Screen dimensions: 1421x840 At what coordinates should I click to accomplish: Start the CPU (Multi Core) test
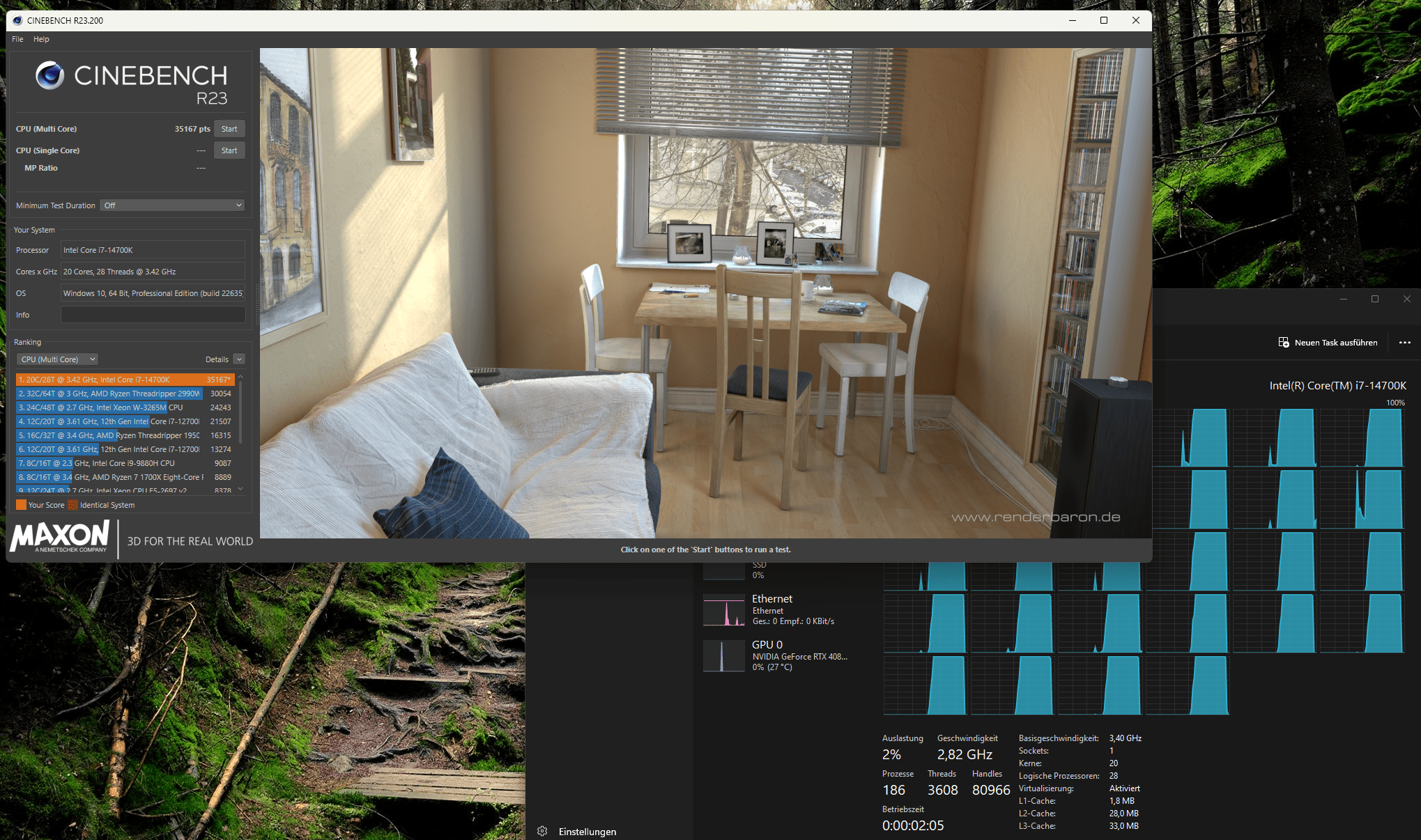tap(229, 129)
